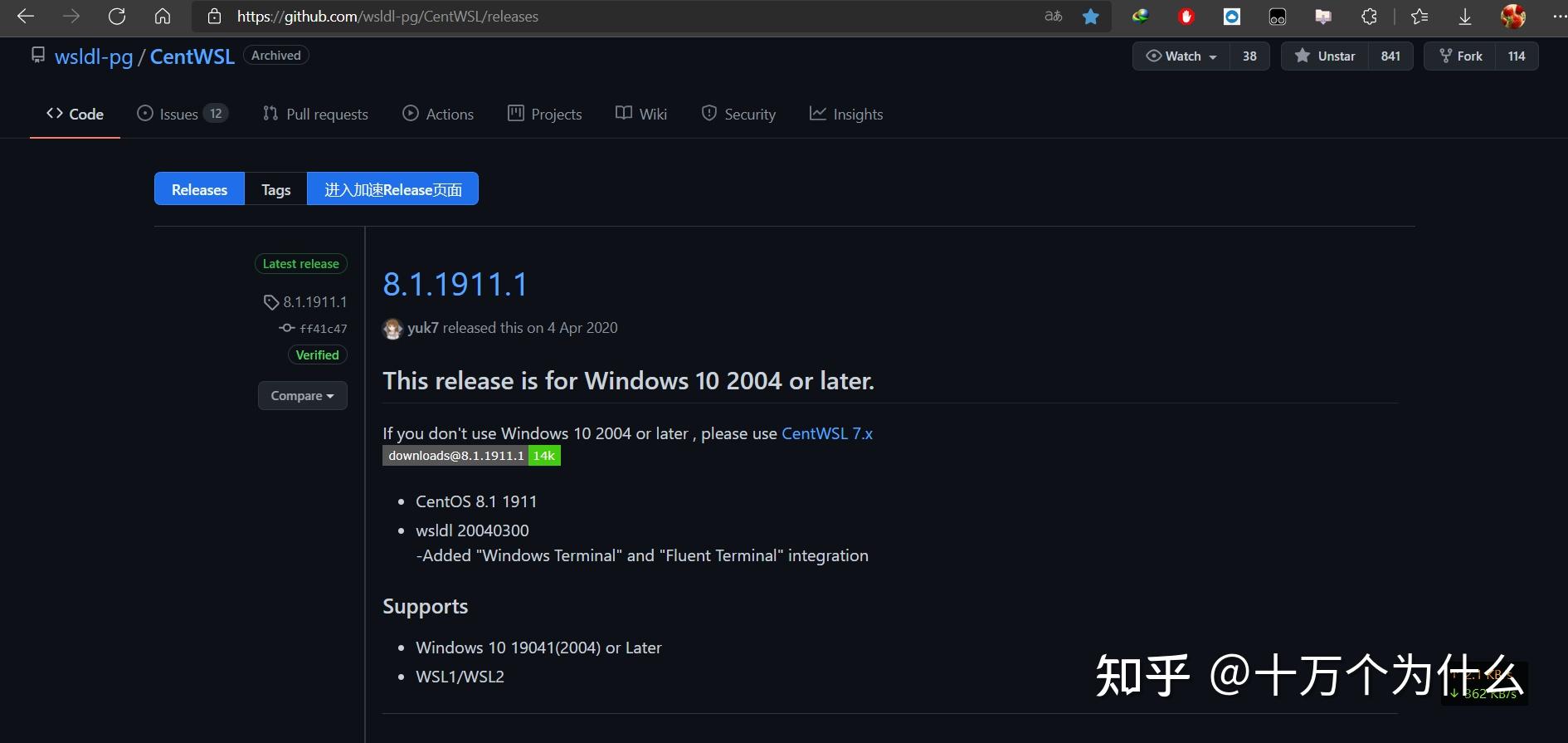The height and width of the screenshot is (743, 1568).
Task: Click the watchers count 38
Action: 1249,56
